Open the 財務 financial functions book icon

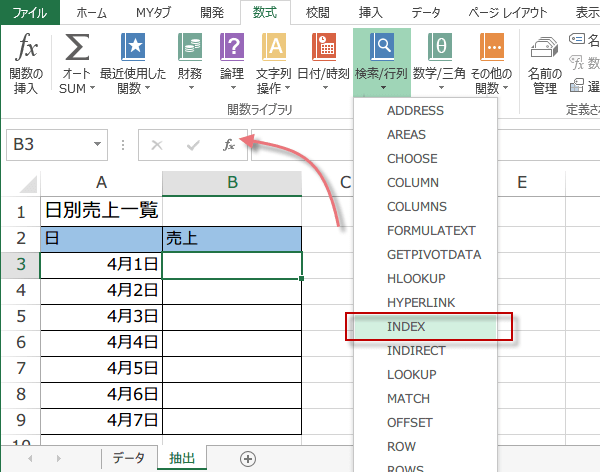pos(190,47)
